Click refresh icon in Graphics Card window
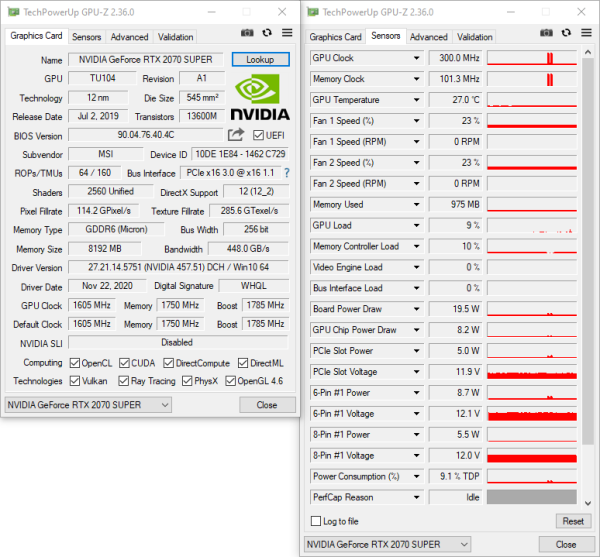The width and height of the screenshot is (600, 557). (267, 33)
